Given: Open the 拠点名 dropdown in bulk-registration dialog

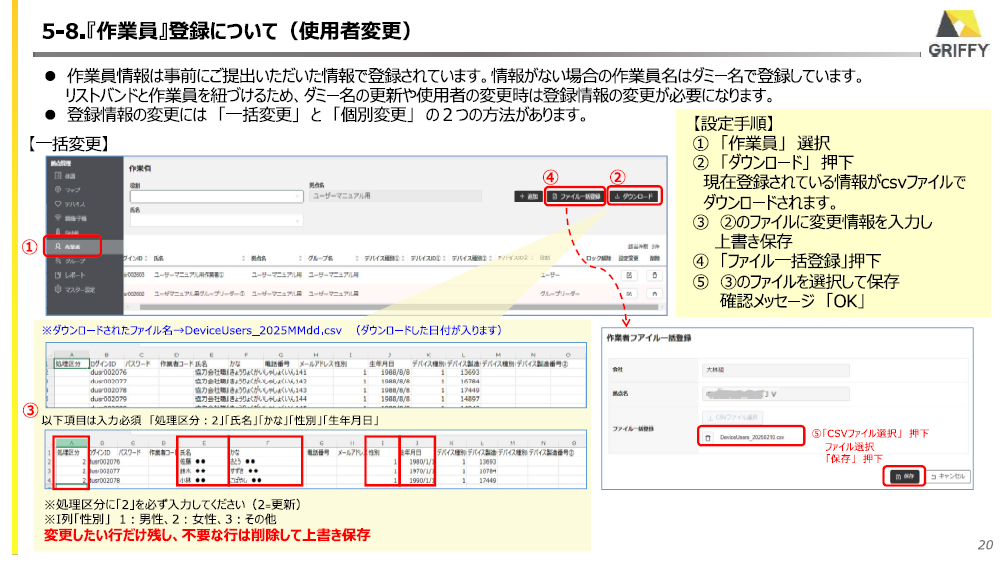Looking at the screenshot, I should click(x=776, y=394).
